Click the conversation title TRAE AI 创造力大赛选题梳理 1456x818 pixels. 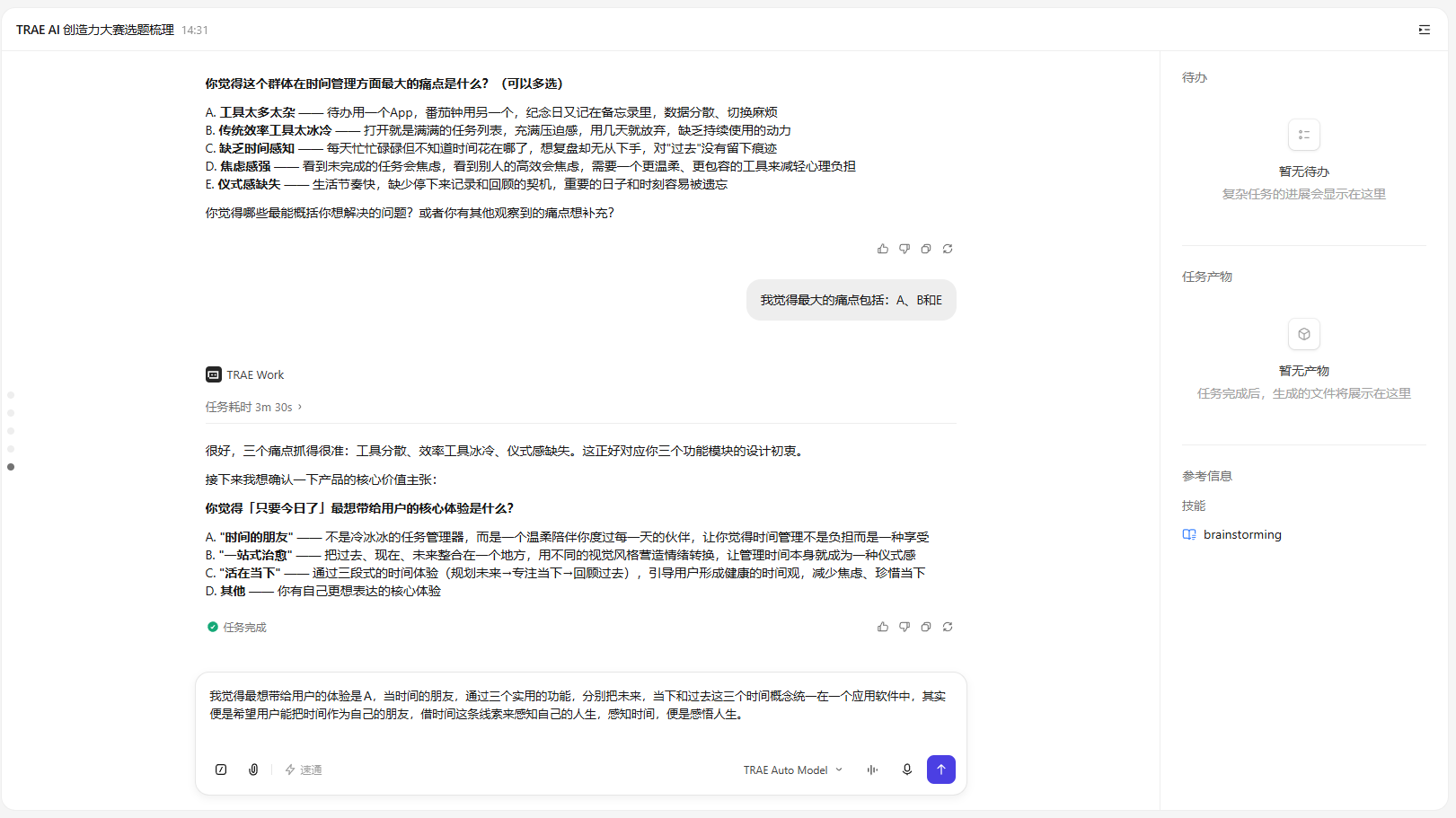click(x=95, y=30)
